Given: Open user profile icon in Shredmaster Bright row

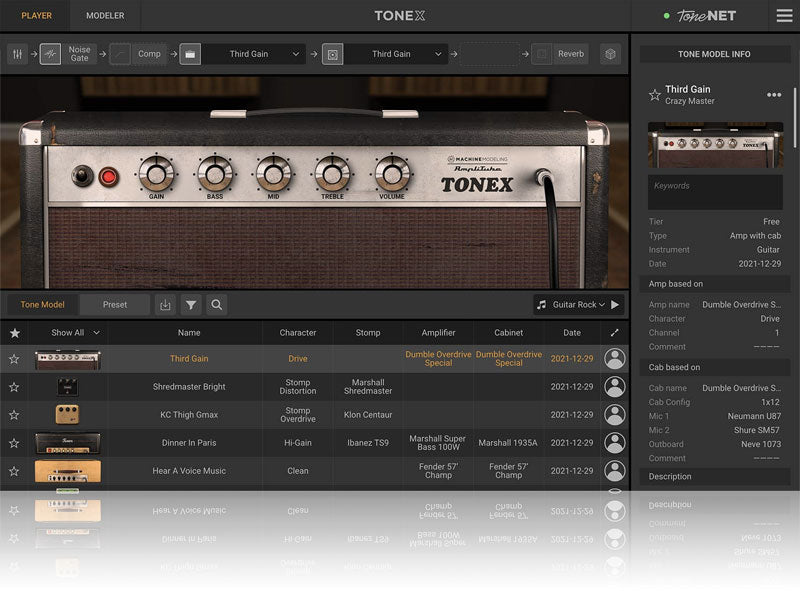Looking at the screenshot, I should (x=615, y=387).
